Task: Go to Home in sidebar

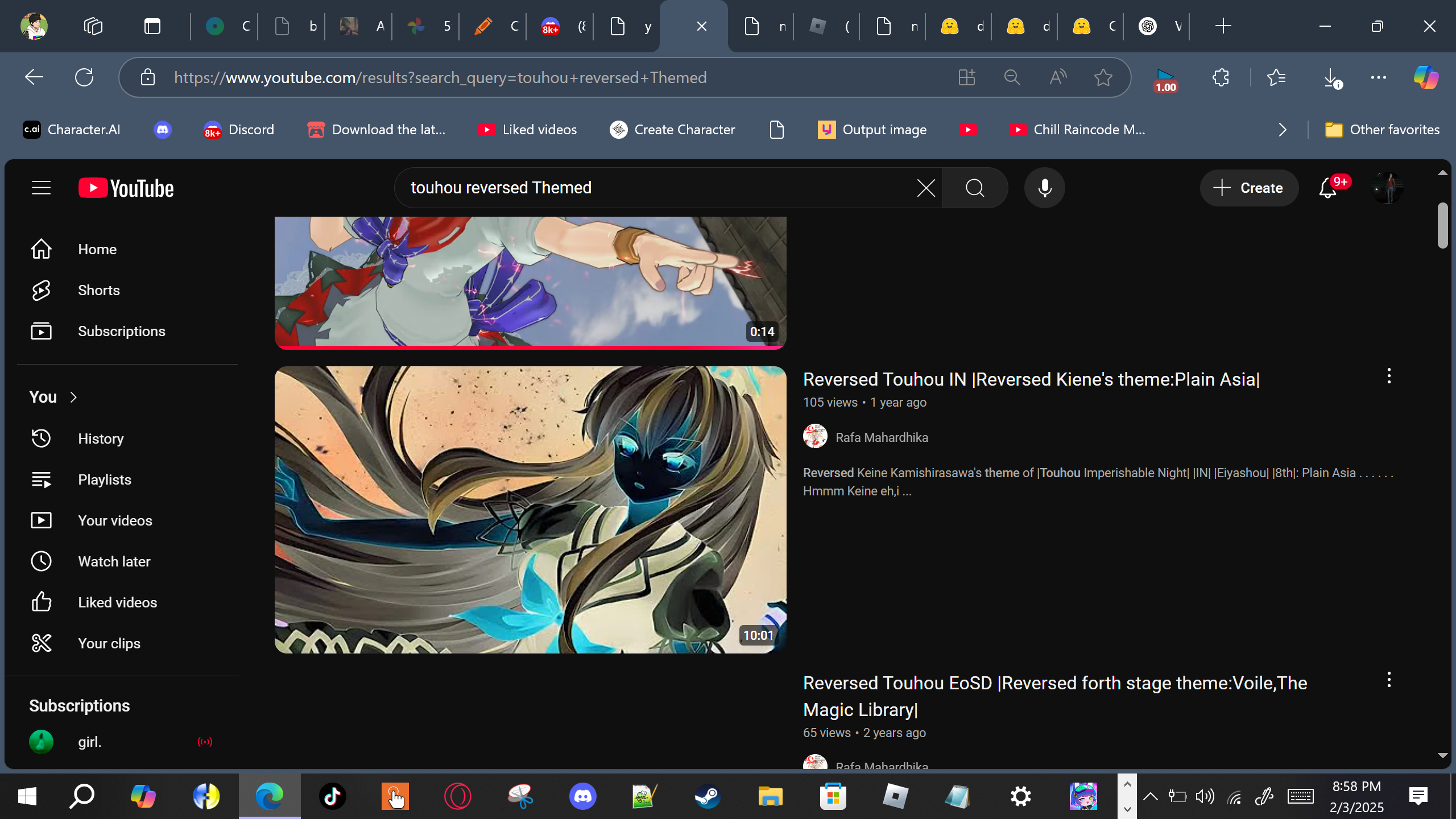Action: point(127,249)
